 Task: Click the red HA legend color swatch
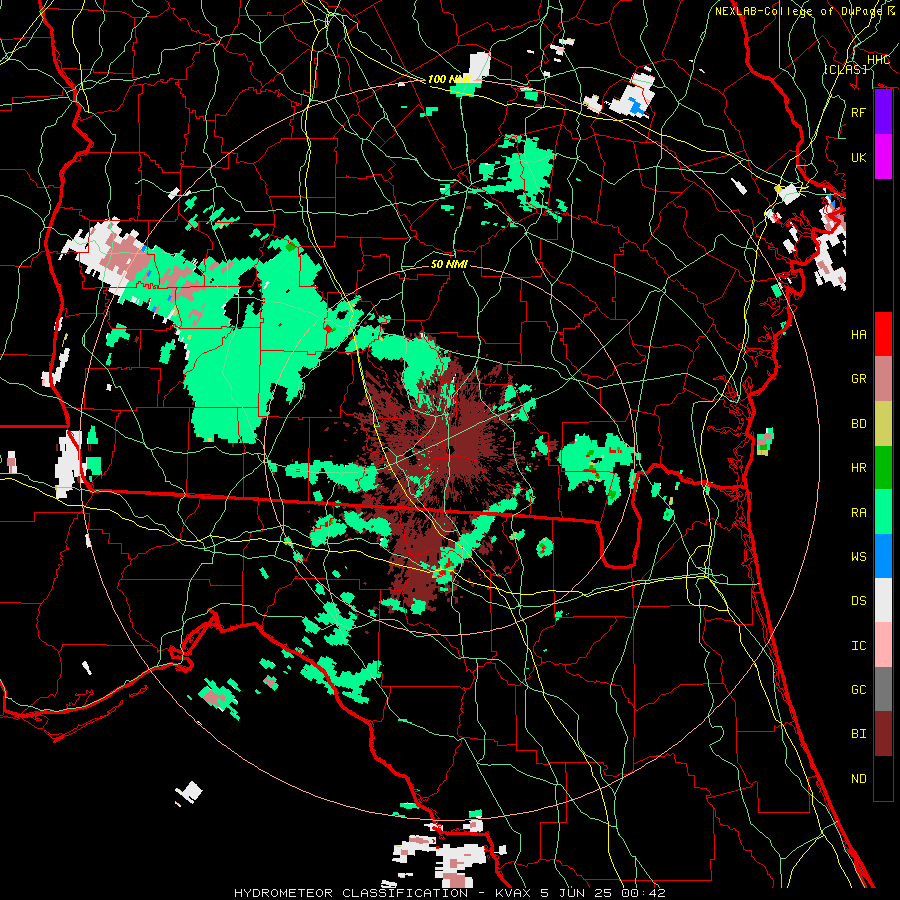tap(883, 334)
